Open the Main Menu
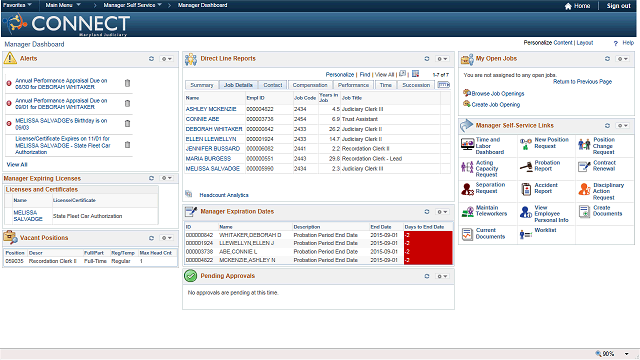Image resolution: width=640 pixels, height=360 pixels. tap(63, 5)
